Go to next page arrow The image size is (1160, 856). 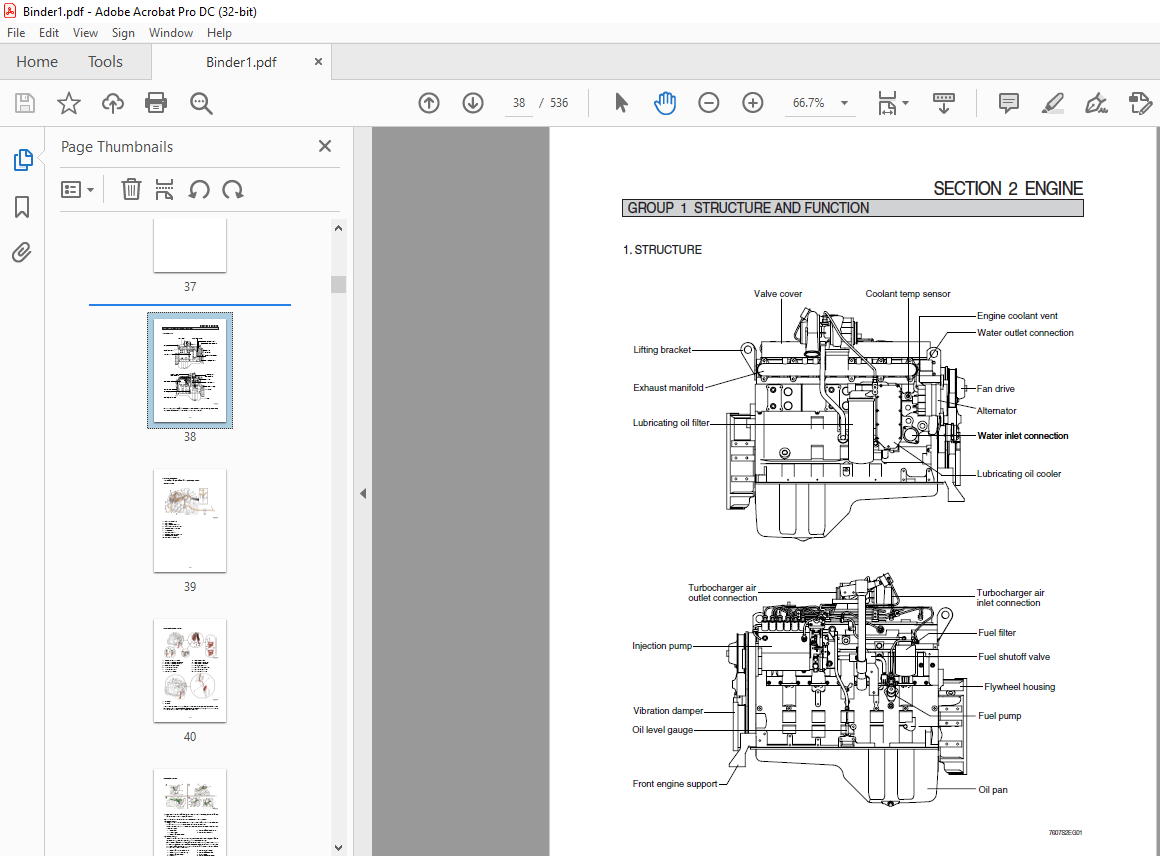click(473, 103)
